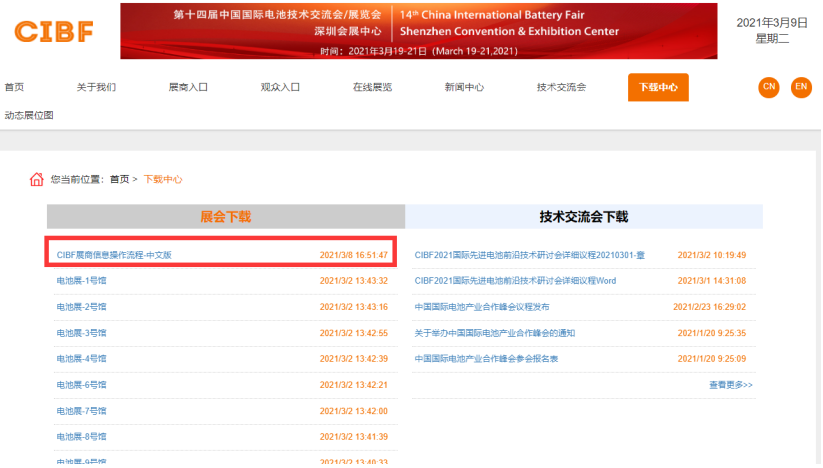Click the home icon in breadcrumb

(37, 179)
